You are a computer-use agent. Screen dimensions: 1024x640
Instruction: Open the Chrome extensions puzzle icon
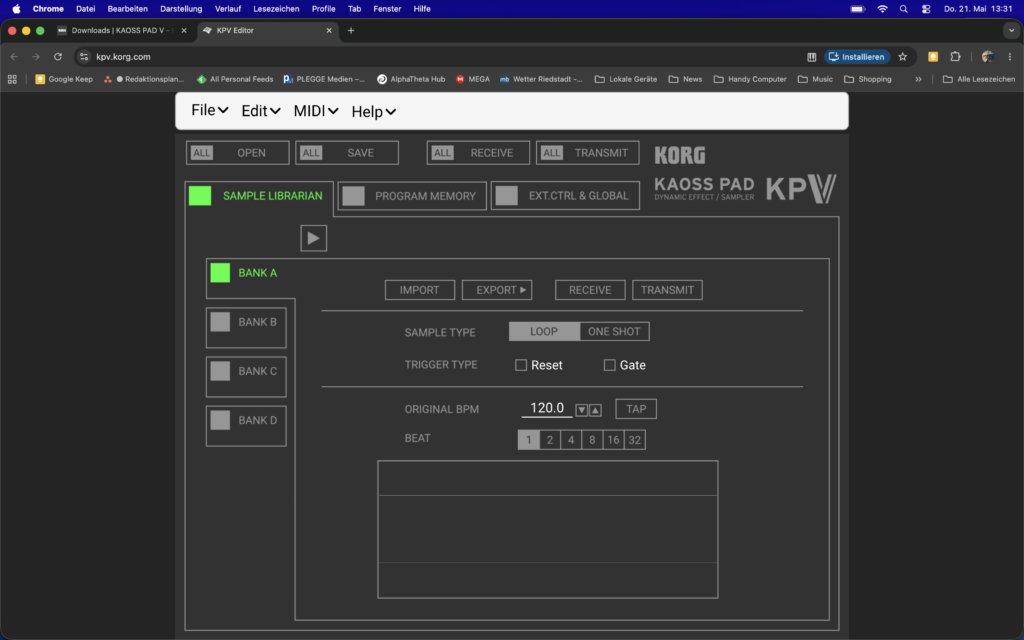coord(955,57)
